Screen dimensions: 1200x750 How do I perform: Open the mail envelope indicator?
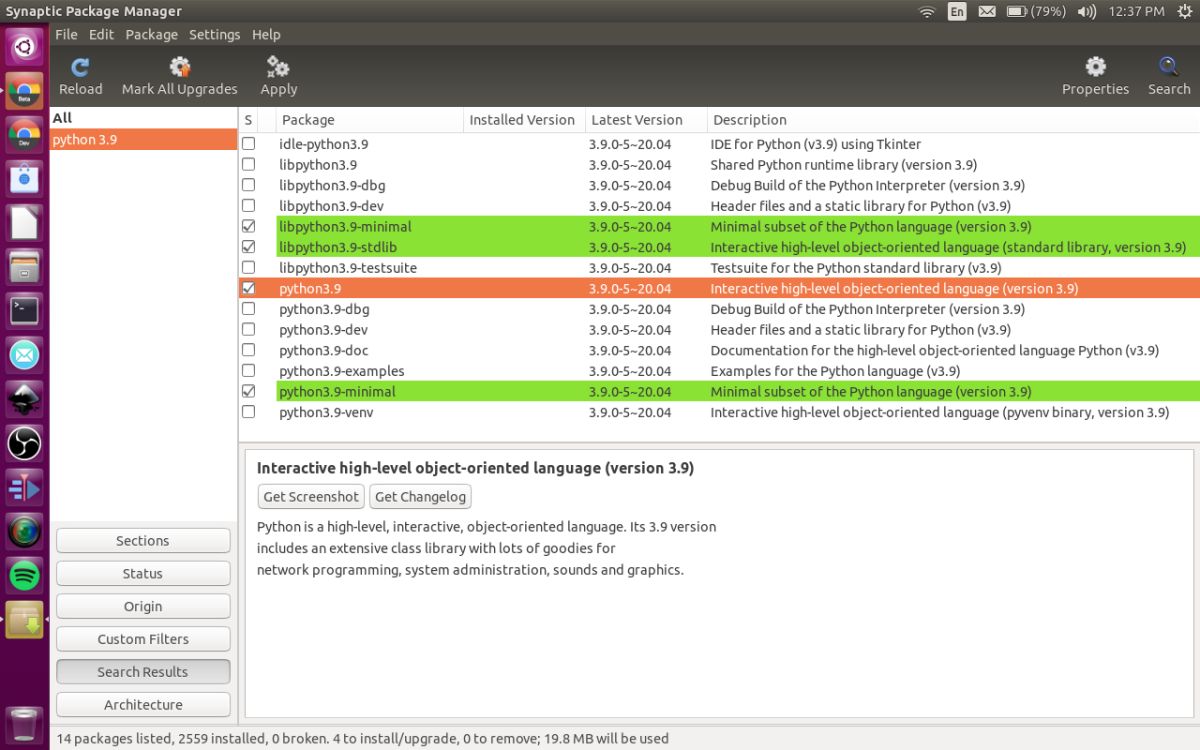click(987, 12)
